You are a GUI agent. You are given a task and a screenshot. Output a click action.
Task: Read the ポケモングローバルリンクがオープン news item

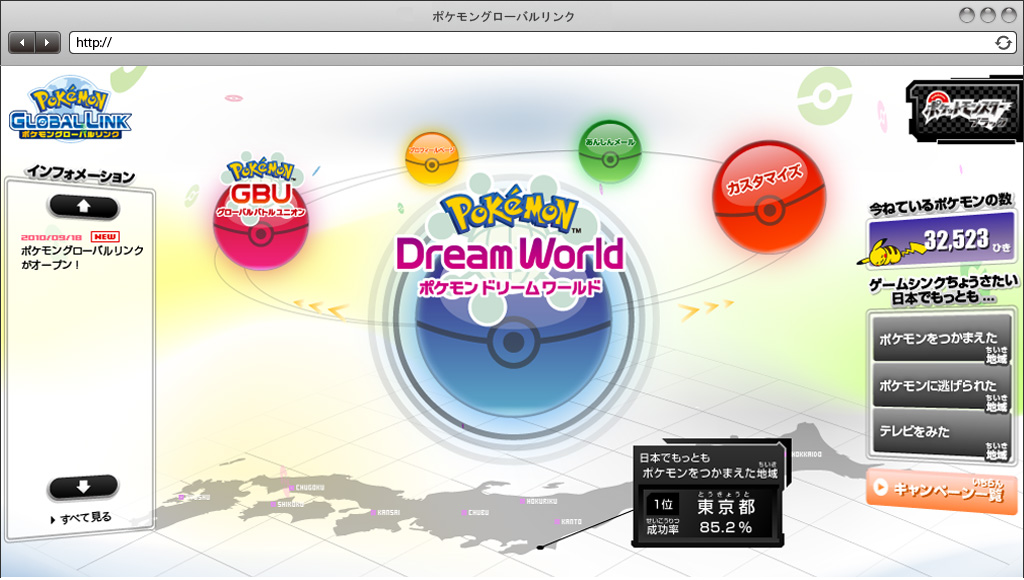coord(82,257)
